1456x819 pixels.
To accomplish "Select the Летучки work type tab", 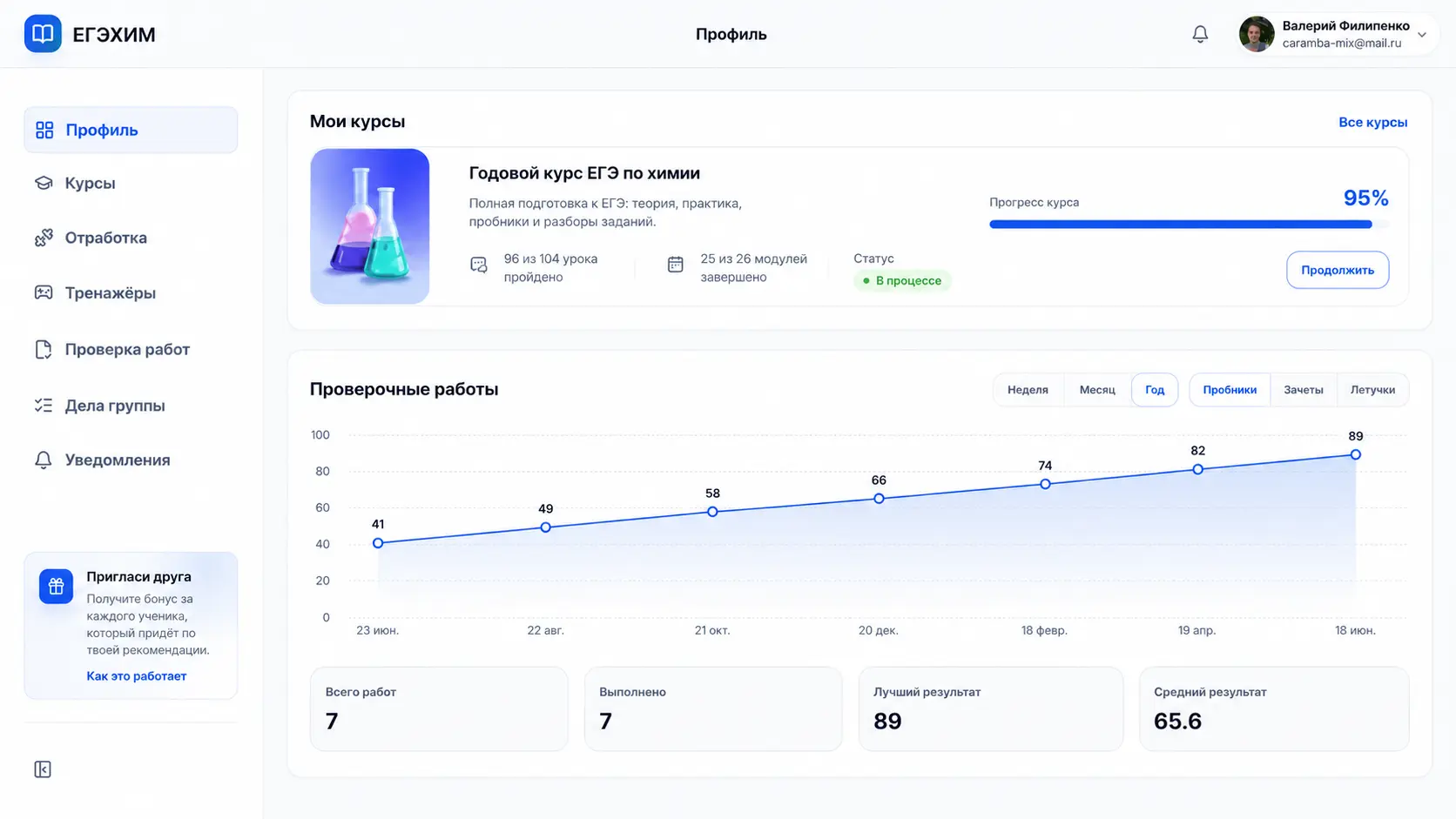I will pyautogui.click(x=1372, y=390).
